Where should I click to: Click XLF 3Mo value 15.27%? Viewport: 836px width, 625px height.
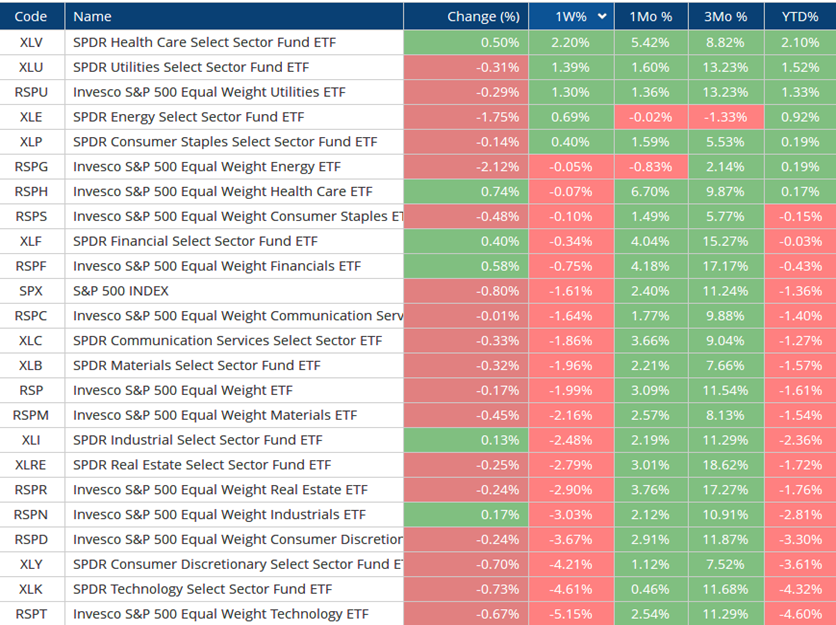725,242
